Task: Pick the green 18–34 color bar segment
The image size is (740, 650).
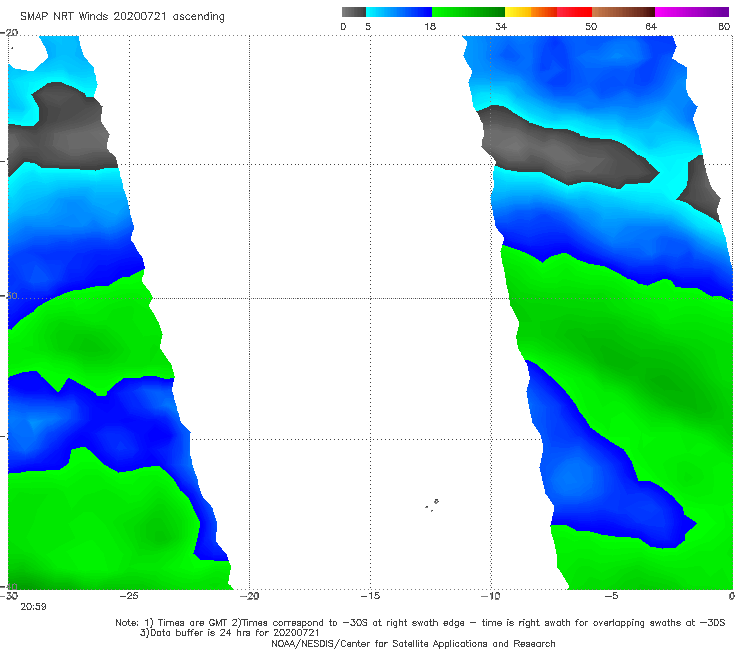Action: click(468, 12)
